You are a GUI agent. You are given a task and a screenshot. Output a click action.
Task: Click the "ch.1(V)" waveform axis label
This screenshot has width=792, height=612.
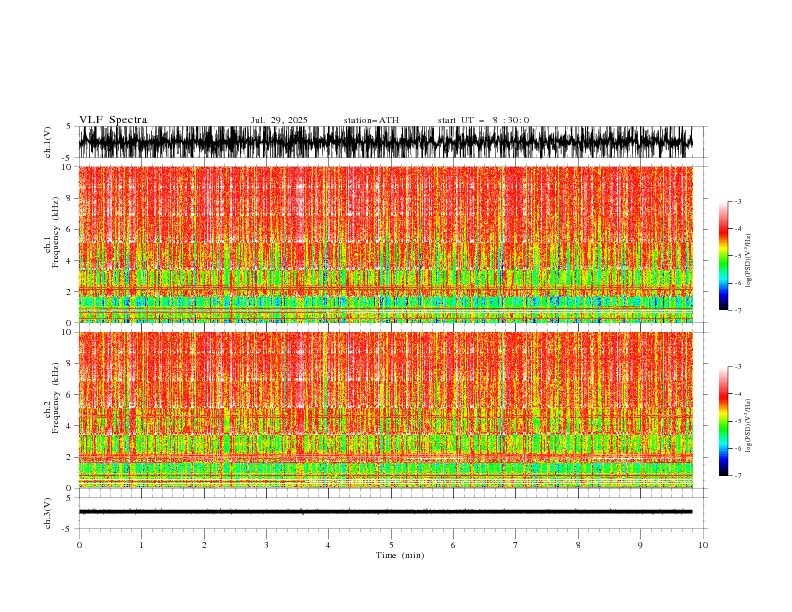(x=48, y=142)
